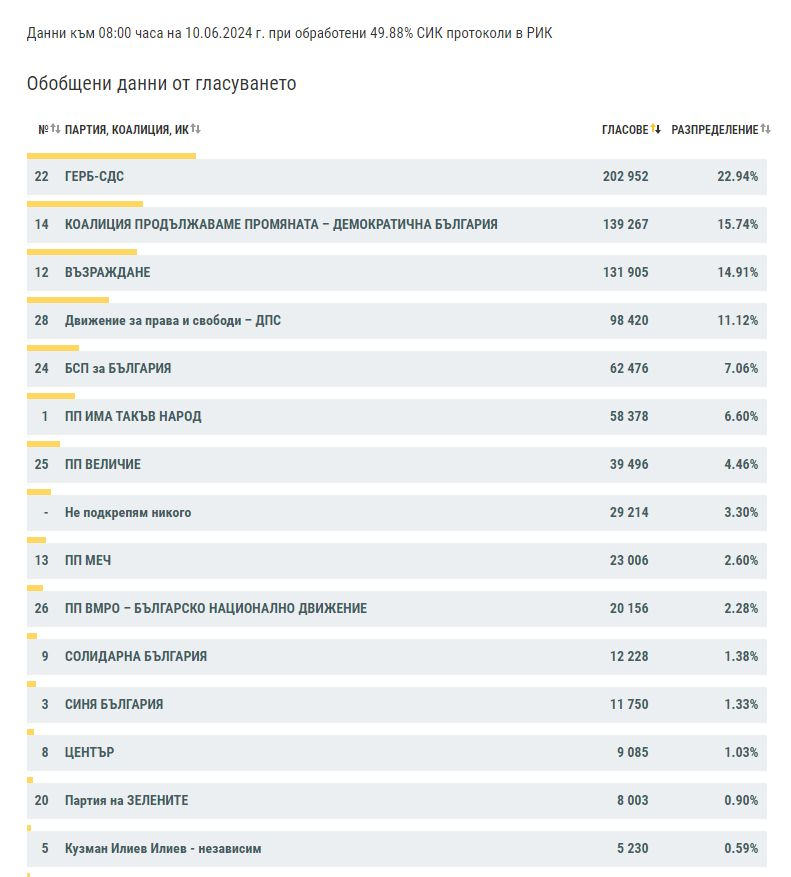Sort by party name arrows icon
The height and width of the screenshot is (877, 791).
point(195,129)
